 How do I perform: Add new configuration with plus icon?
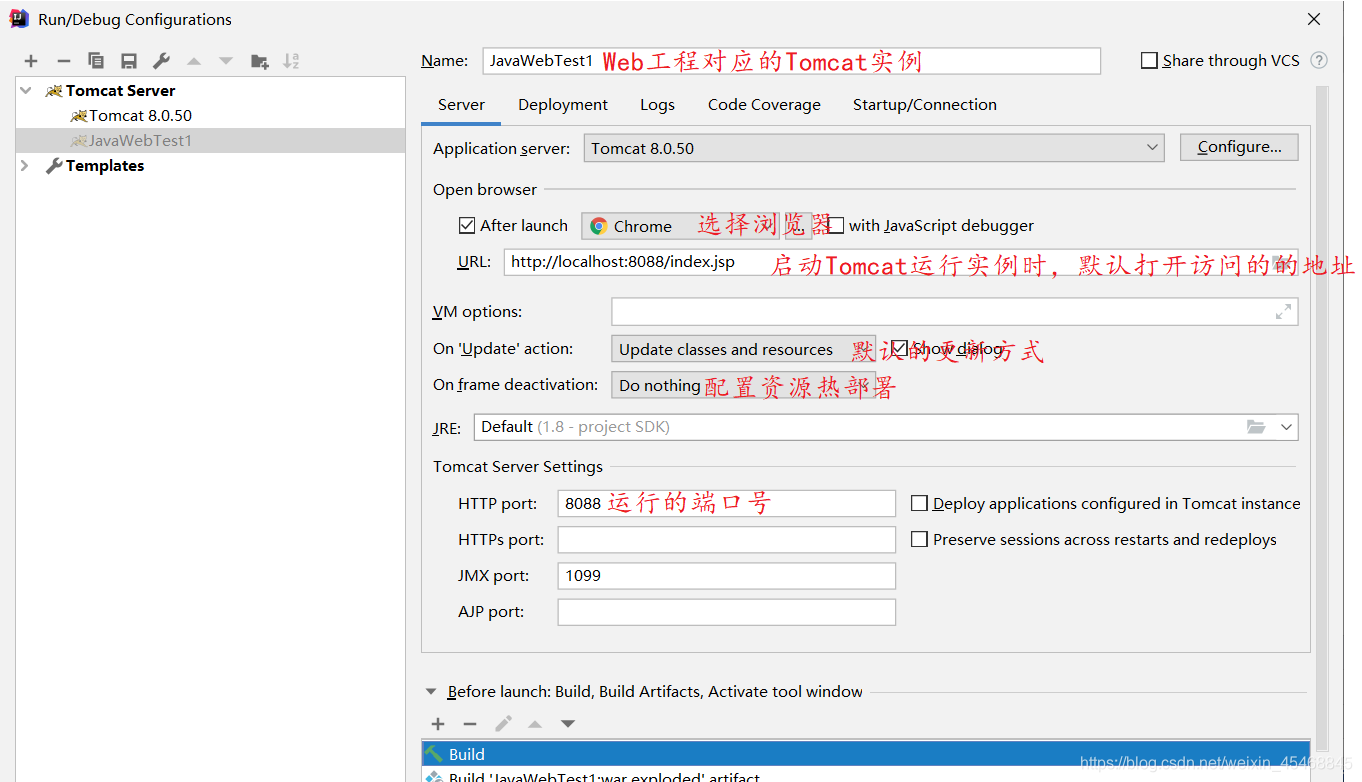pyautogui.click(x=31, y=61)
